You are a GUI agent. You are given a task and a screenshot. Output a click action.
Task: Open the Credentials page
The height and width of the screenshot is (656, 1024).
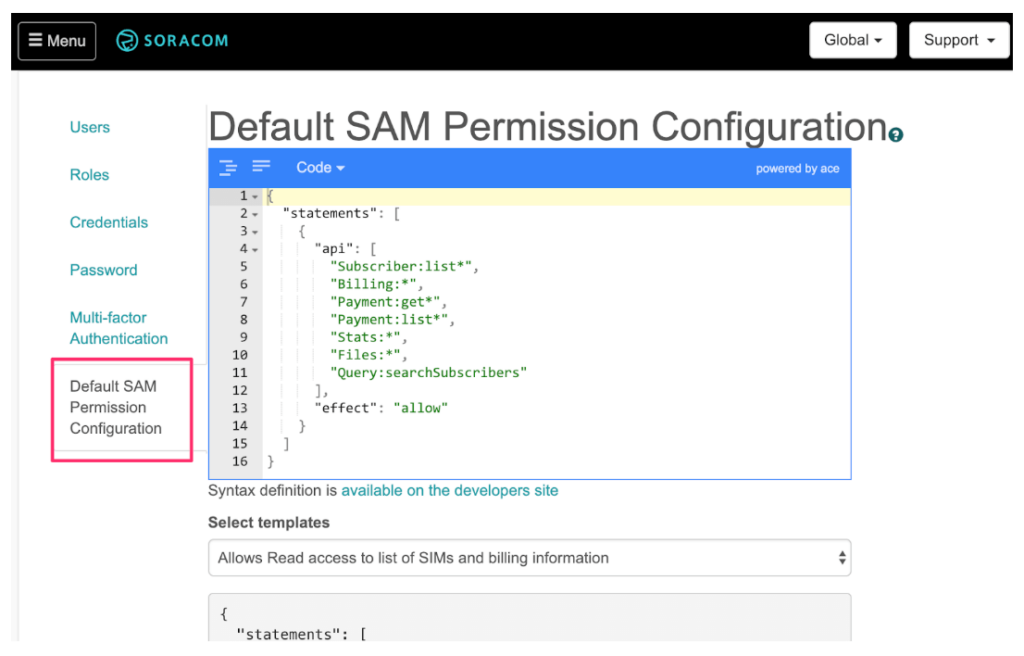pyautogui.click(x=108, y=222)
